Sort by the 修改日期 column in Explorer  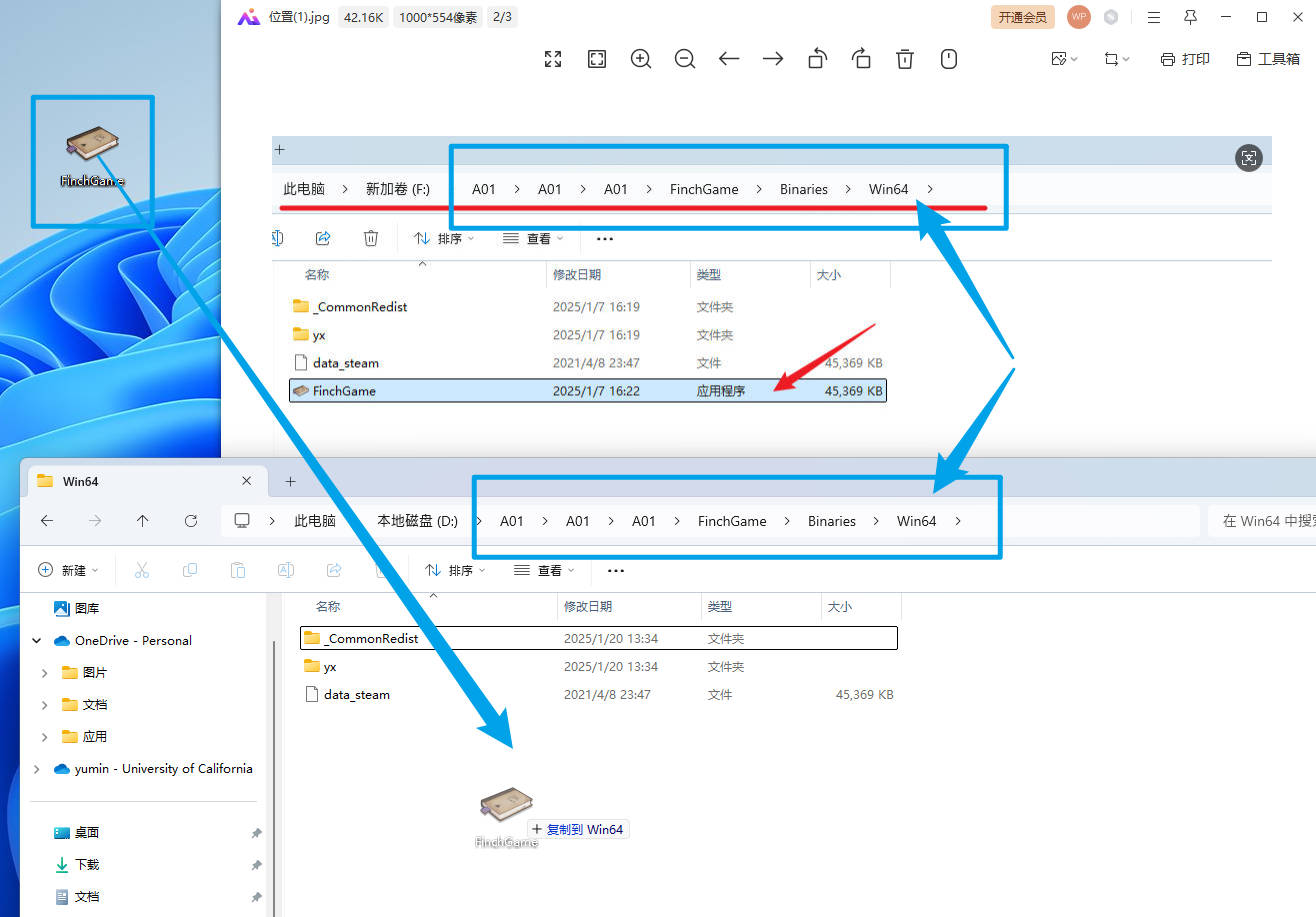[x=588, y=606]
